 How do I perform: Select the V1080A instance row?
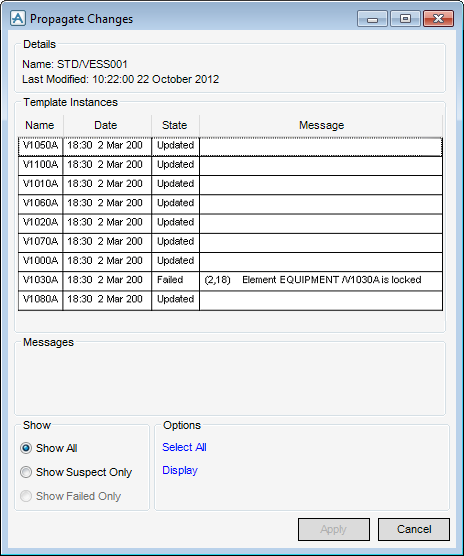coord(230,300)
